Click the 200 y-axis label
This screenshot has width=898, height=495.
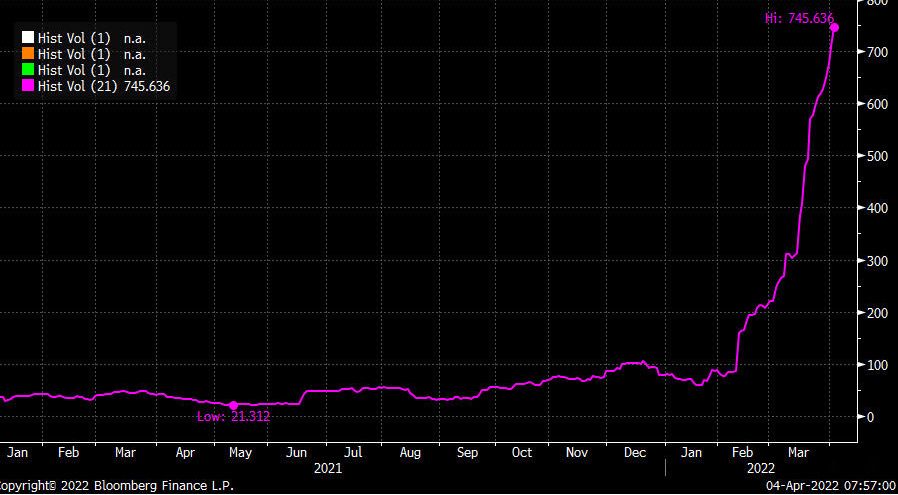(x=879, y=313)
